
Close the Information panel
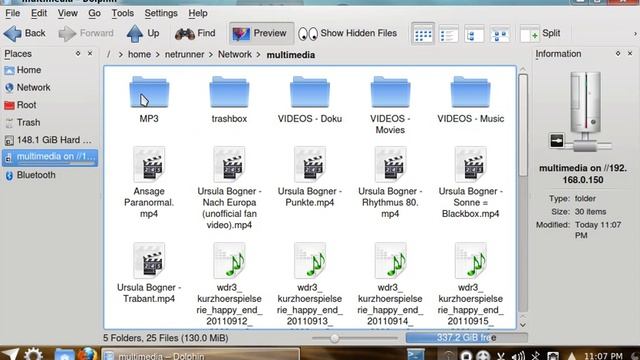pyautogui.click(x=630, y=53)
